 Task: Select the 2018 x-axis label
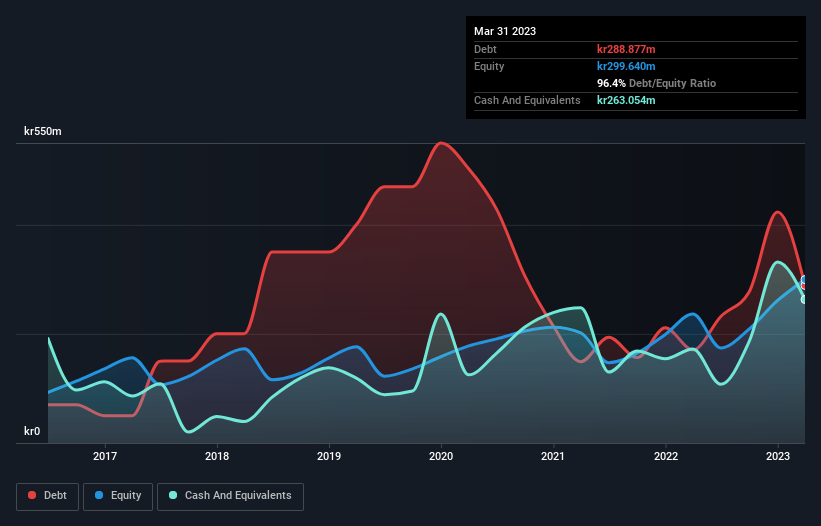point(217,456)
